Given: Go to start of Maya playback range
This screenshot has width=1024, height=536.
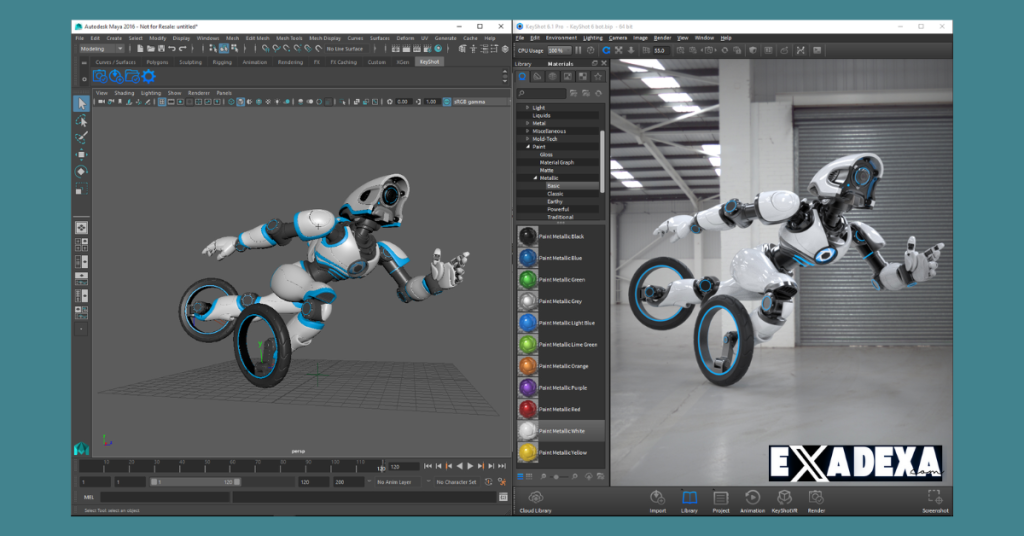Looking at the screenshot, I should pyautogui.click(x=428, y=466).
